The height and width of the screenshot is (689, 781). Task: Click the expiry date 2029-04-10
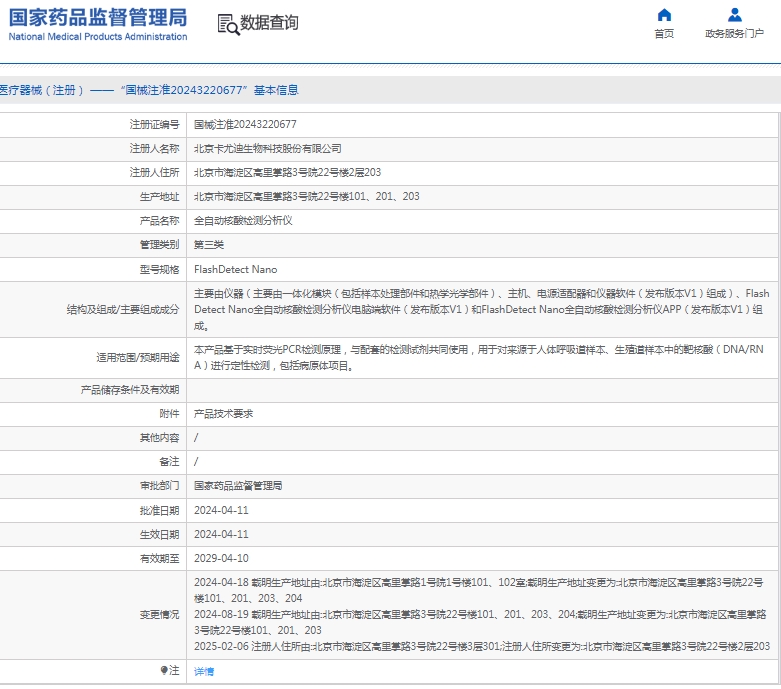pyautogui.click(x=221, y=558)
